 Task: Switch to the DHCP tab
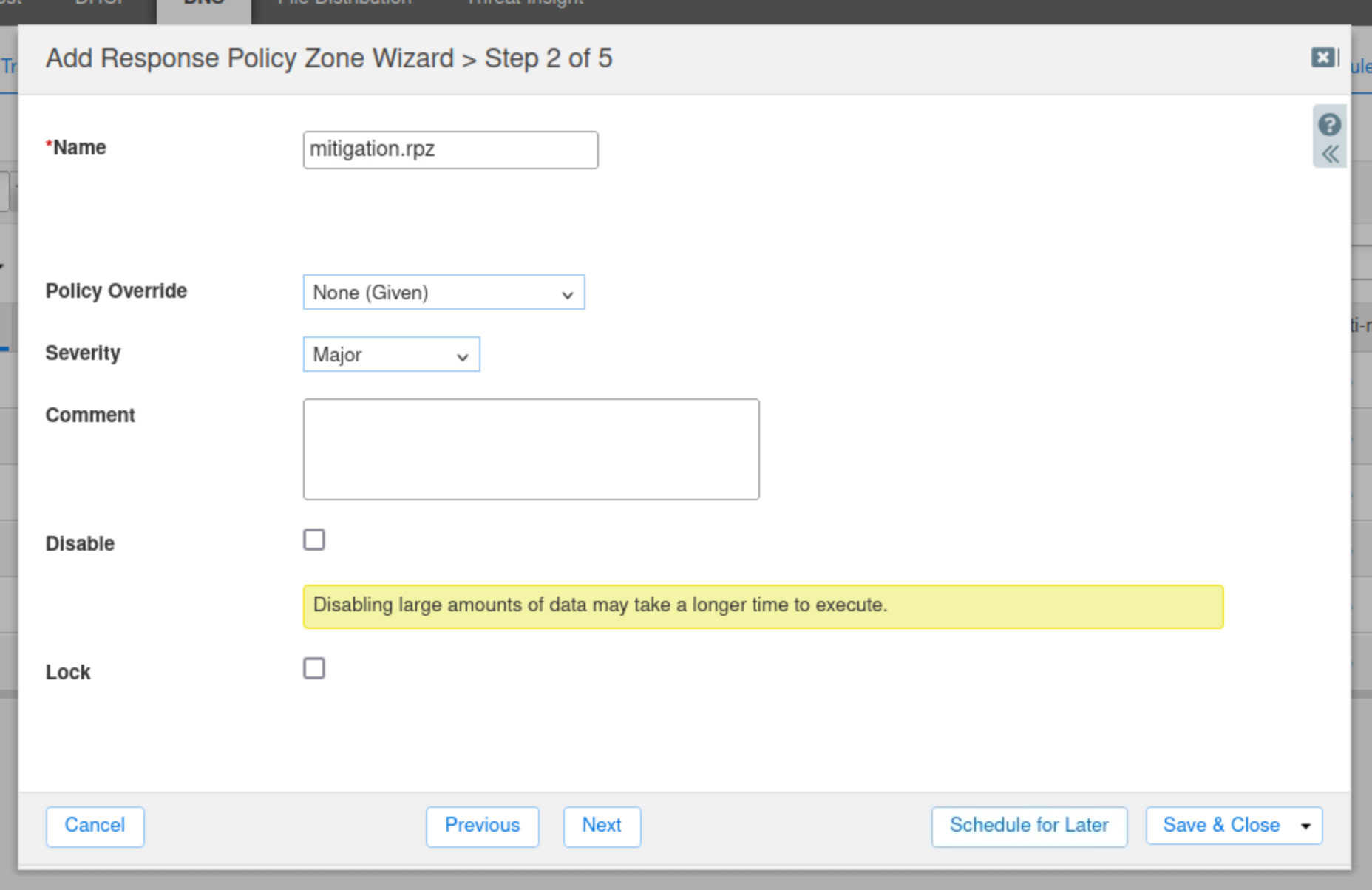click(x=100, y=4)
